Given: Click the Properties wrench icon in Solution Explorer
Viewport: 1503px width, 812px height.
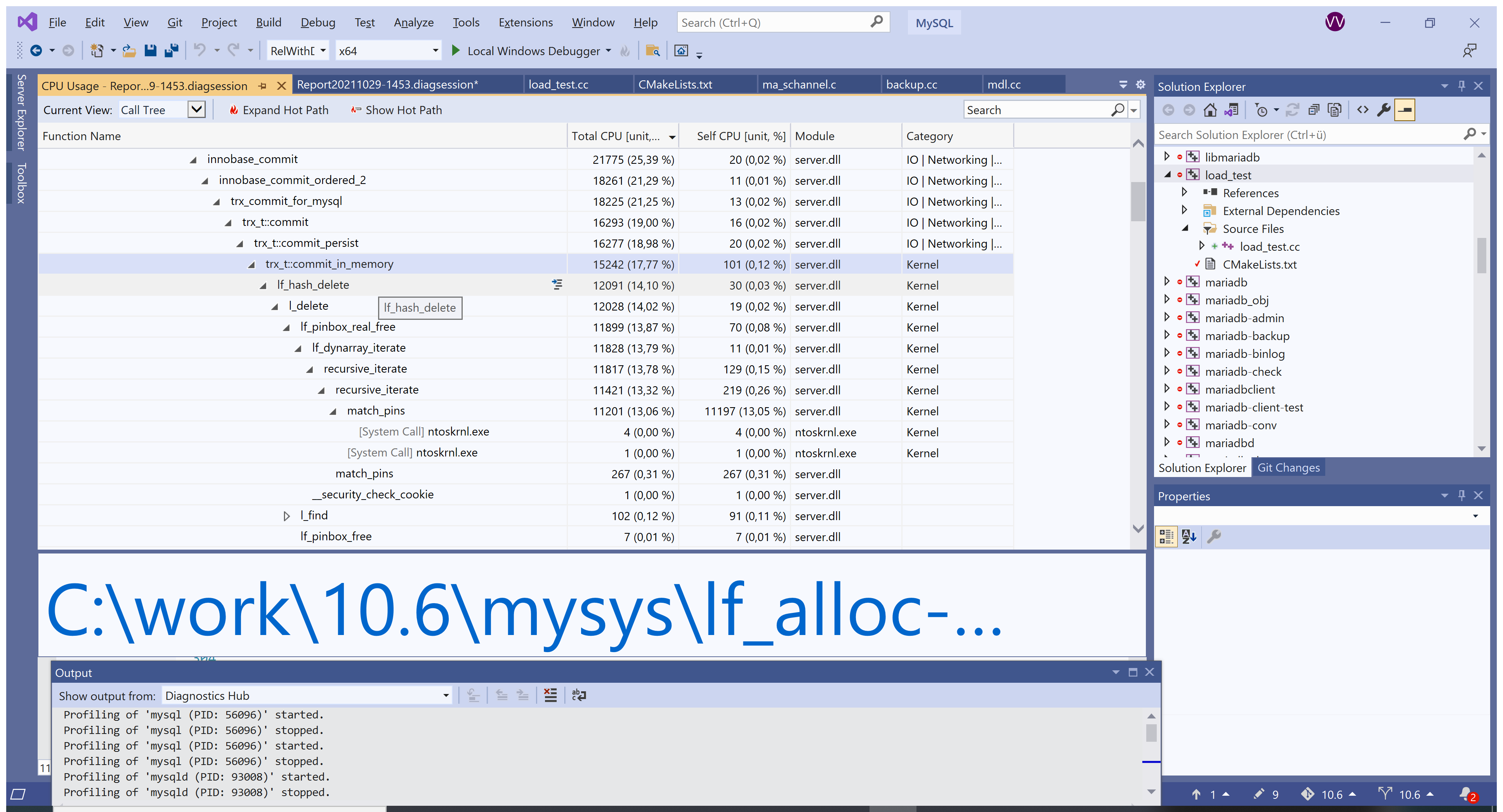Looking at the screenshot, I should tap(1383, 110).
